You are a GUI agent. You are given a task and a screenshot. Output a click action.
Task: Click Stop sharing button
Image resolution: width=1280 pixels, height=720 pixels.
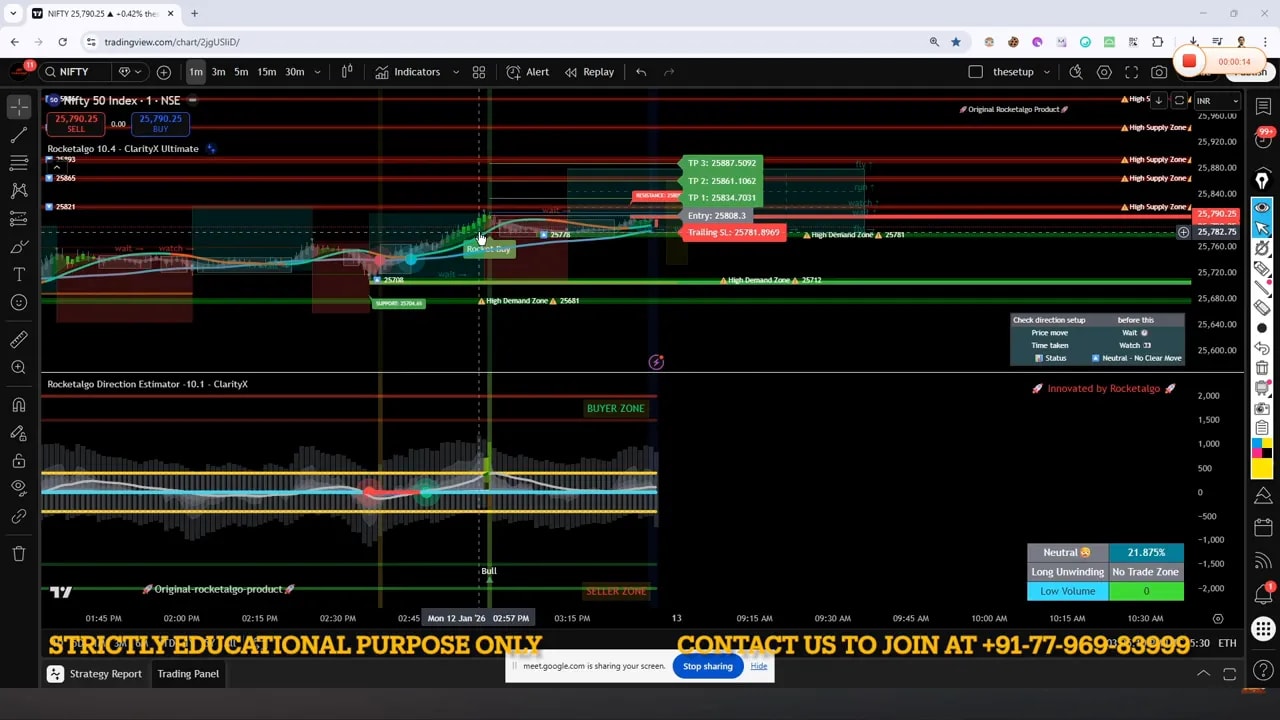click(x=708, y=666)
